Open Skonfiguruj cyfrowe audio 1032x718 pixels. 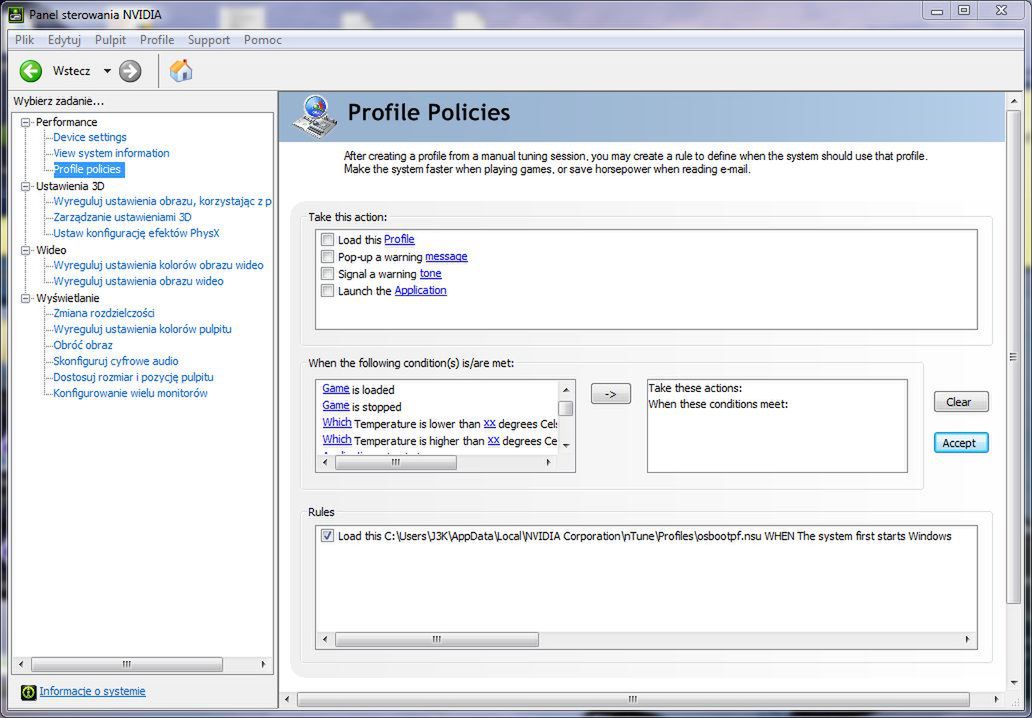[116, 361]
